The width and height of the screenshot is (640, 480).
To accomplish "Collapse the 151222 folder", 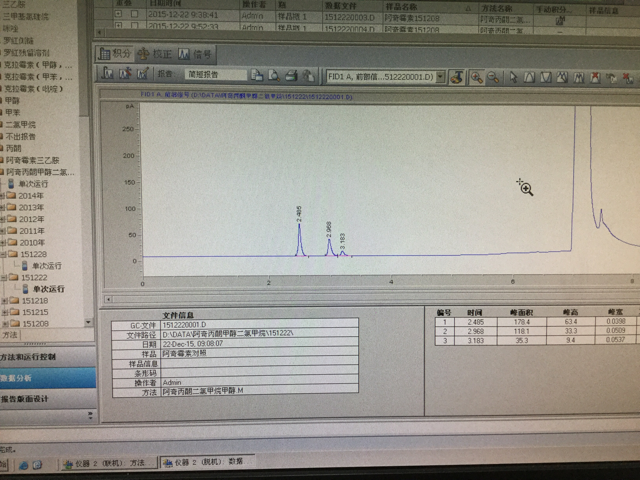I will (x=4, y=278).
